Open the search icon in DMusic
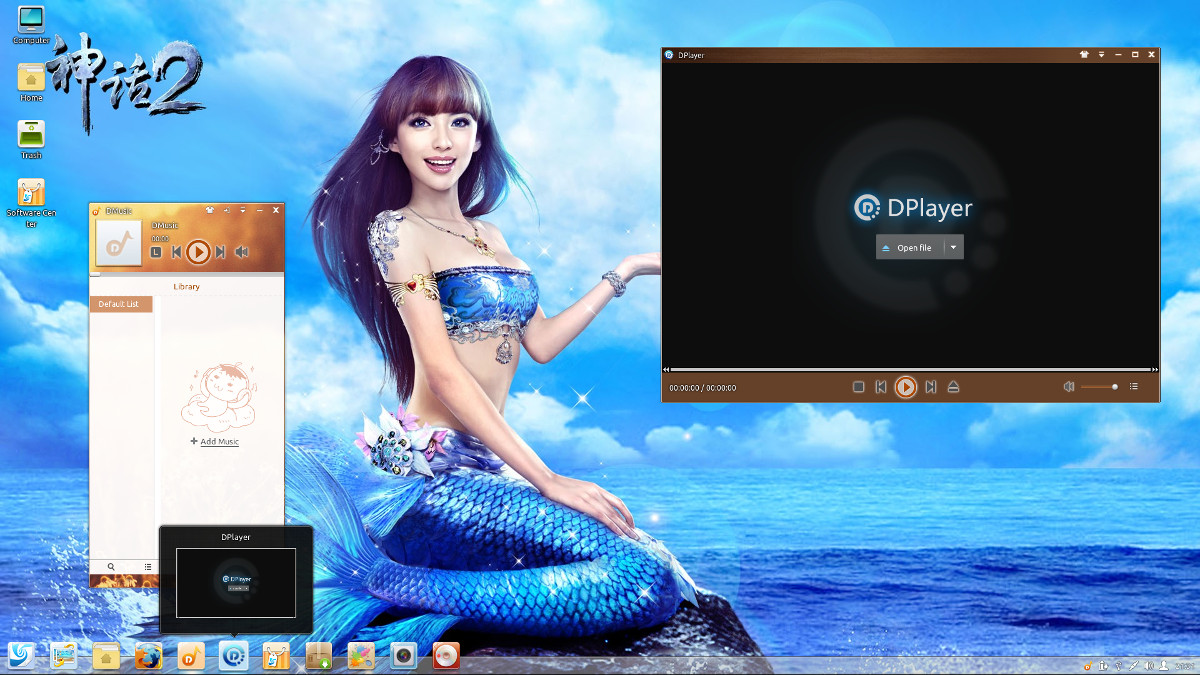Screen dimensions: 1200x675 point(111,567)
